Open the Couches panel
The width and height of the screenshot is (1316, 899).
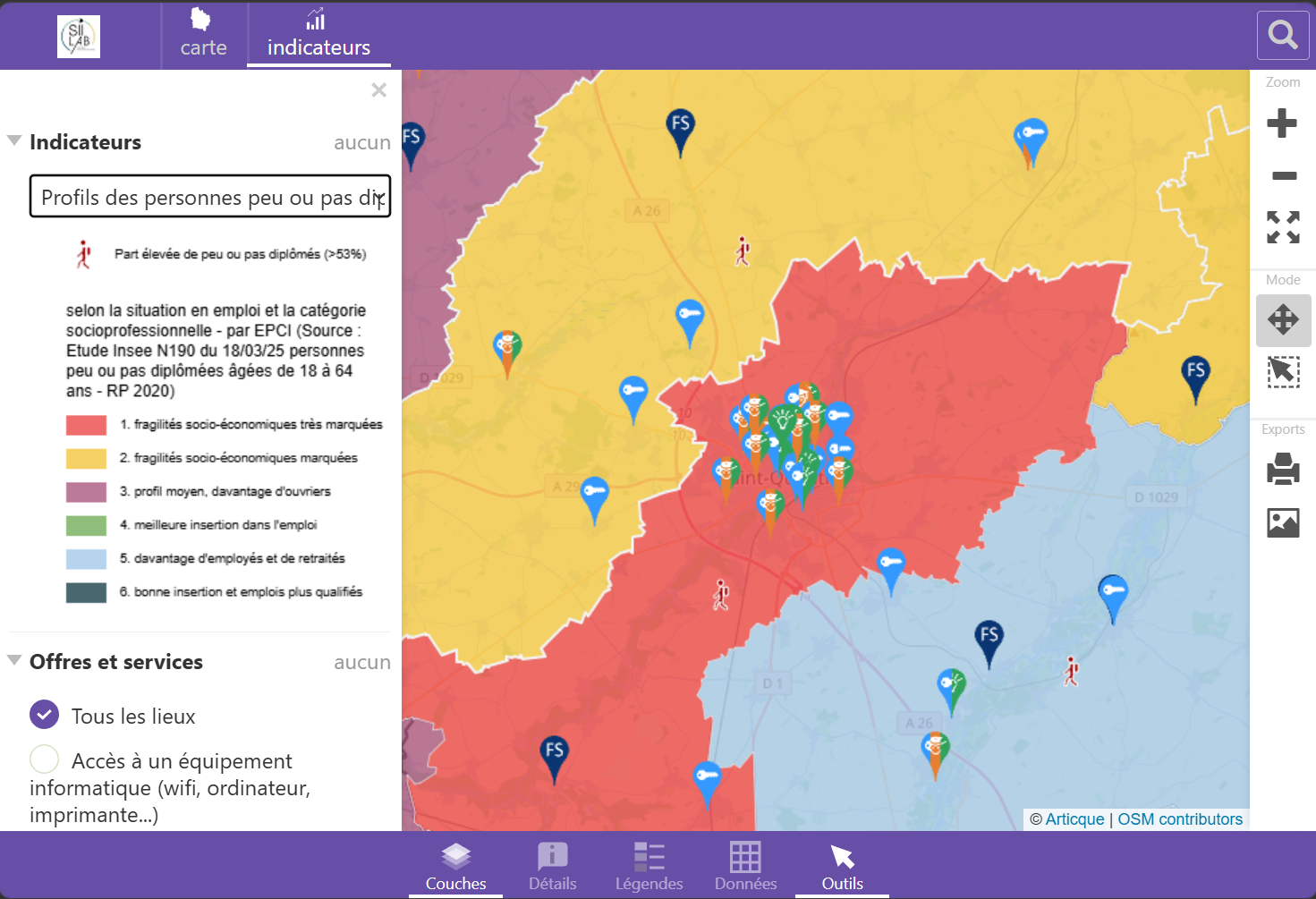coord(455,867)
